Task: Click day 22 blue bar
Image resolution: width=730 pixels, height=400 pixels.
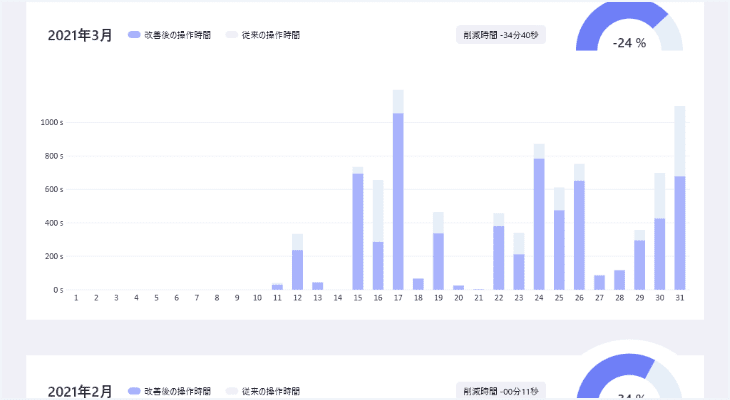Action: point(499,258)
